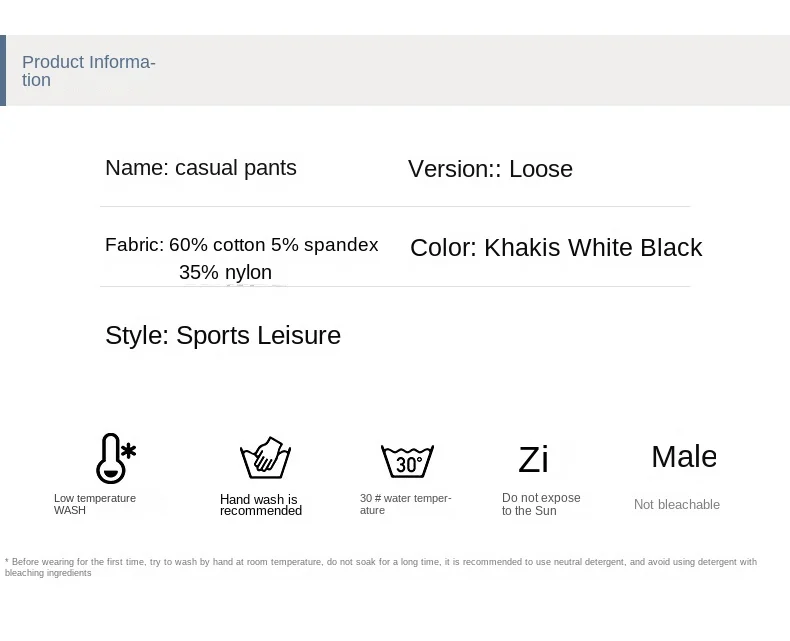The image size is (790, 641).
Task: Click the Color: Khakis White Black text
Action: pos(556,248)
